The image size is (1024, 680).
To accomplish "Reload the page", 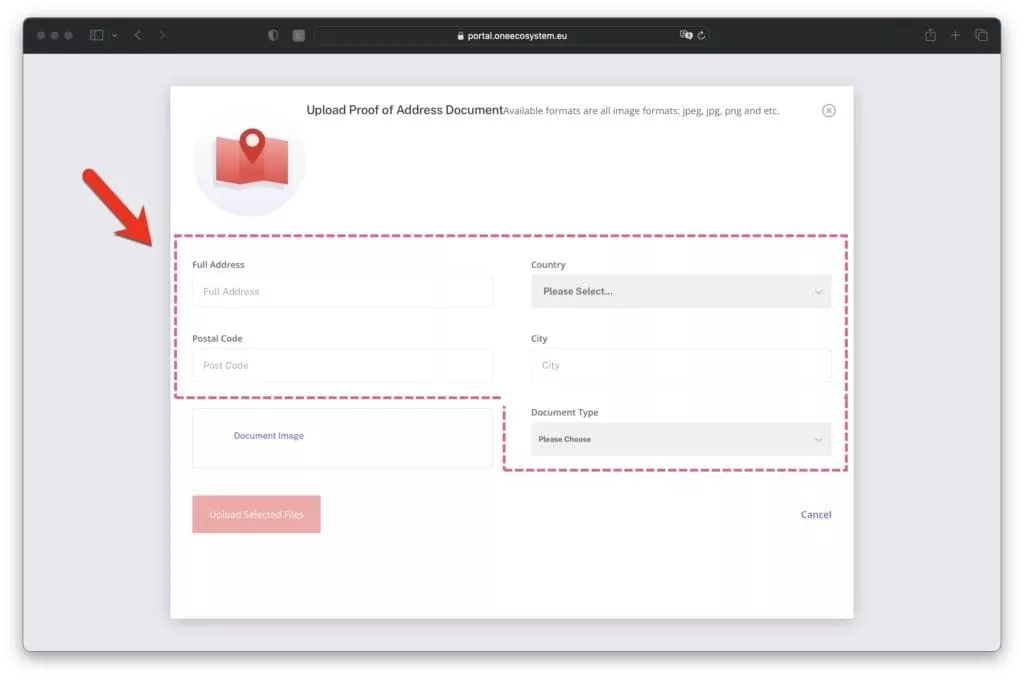I will tap(702, 35).
